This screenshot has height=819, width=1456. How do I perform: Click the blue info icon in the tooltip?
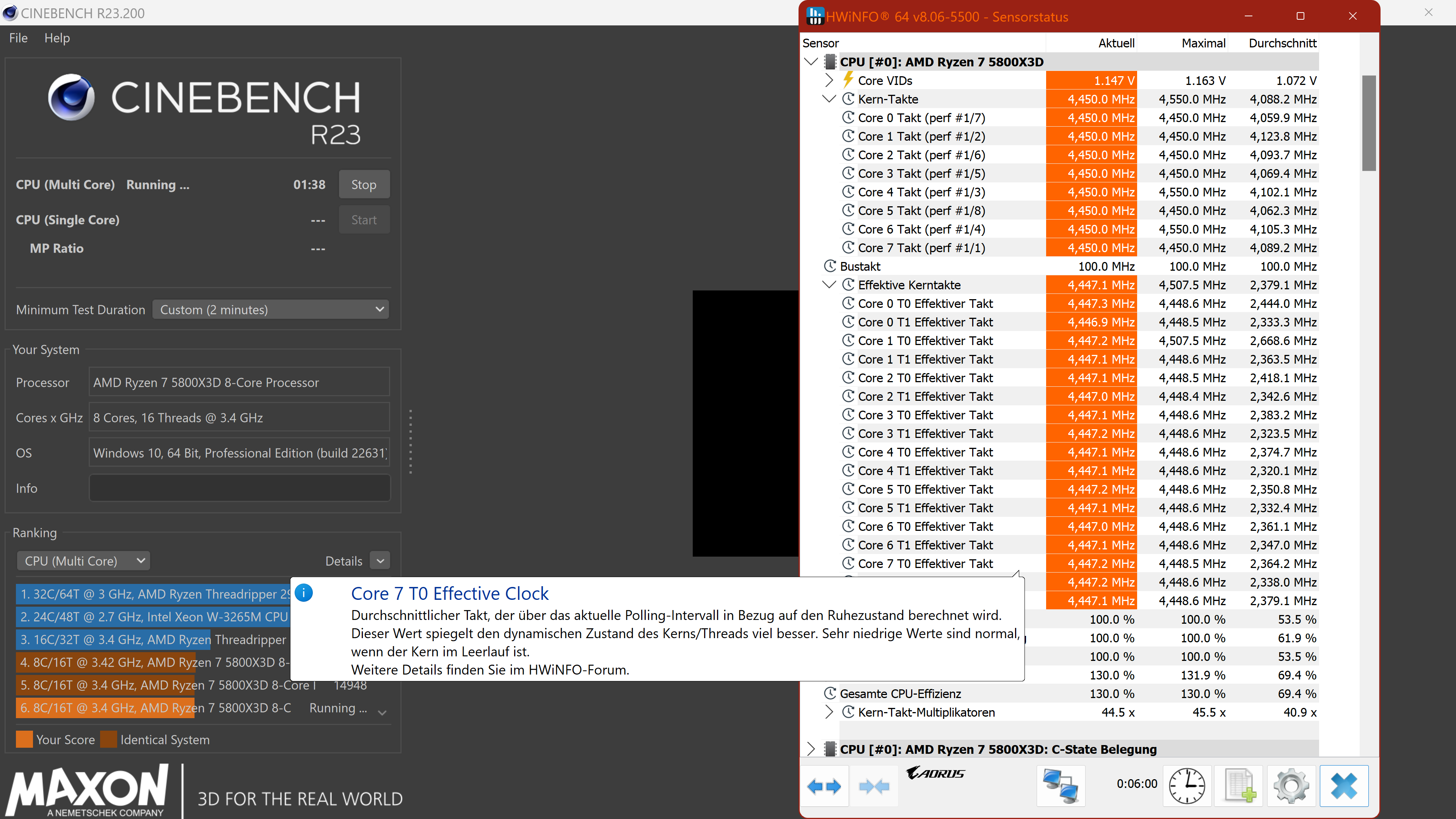point(303,593)
